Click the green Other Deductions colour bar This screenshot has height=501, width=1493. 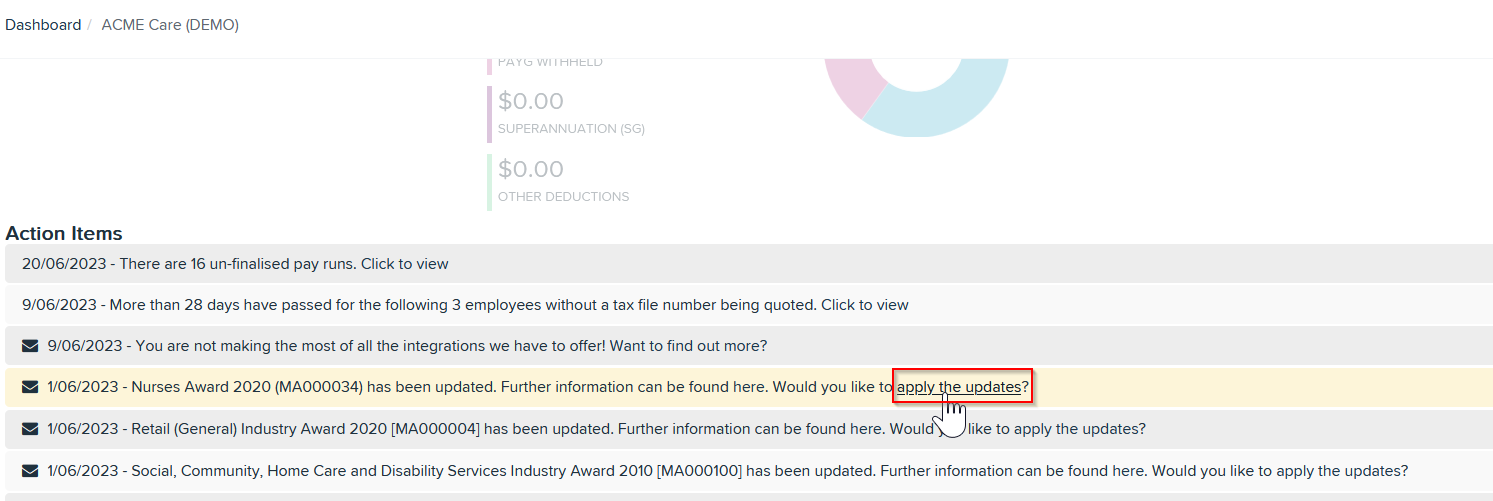pyautogui.click(x=490, y=182)
